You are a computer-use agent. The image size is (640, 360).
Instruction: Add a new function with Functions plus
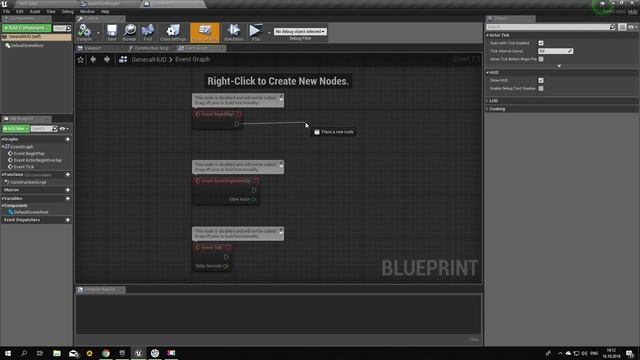click(x=68, y=175)
